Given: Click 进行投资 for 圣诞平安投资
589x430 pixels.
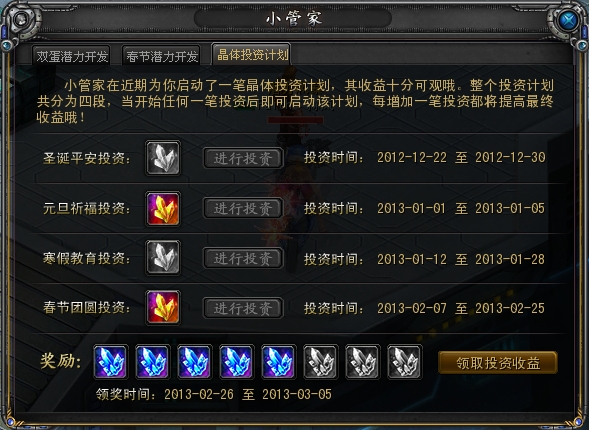Looking at the screenshot, I should 243,158.
